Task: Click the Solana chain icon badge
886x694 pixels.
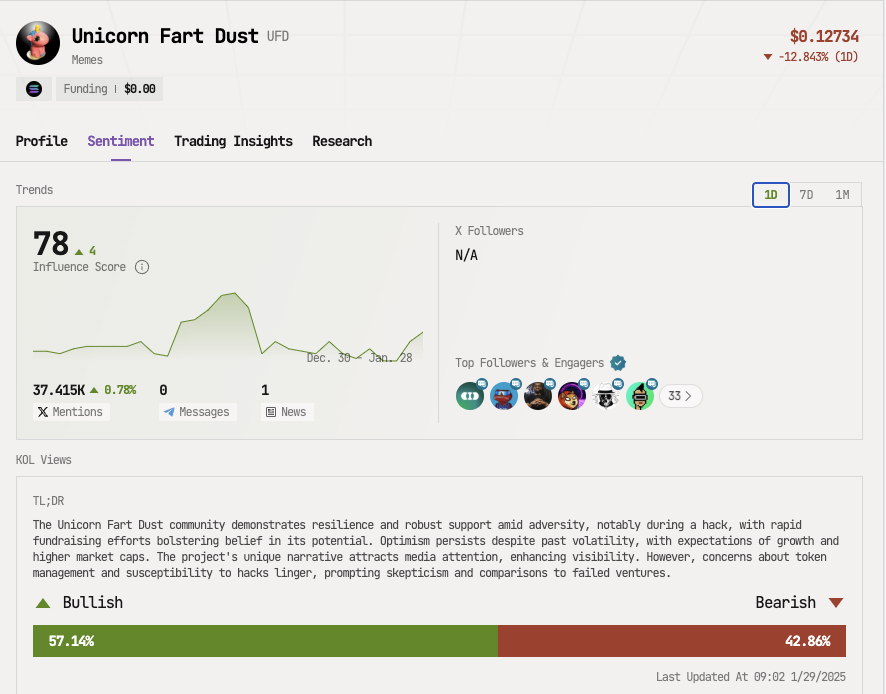Action: pyautogui.click(x=34, y=89)
